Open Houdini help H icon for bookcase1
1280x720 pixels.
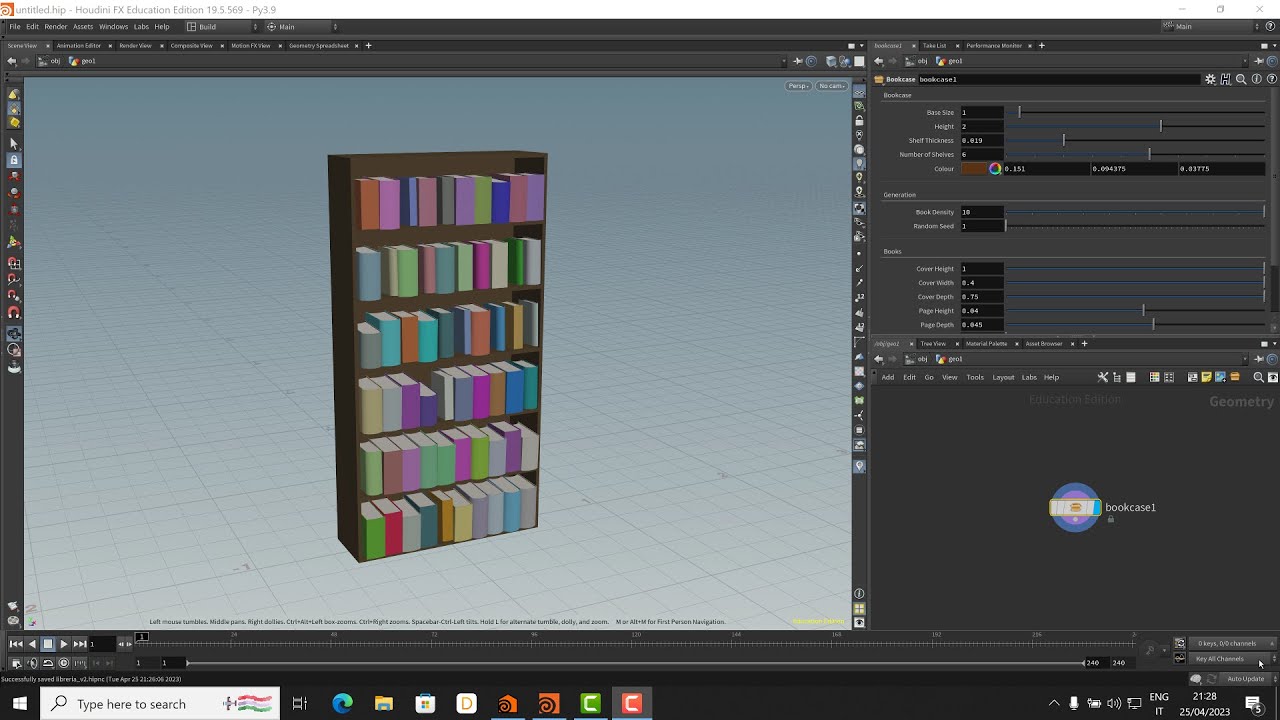click(x=1226, y=79)
